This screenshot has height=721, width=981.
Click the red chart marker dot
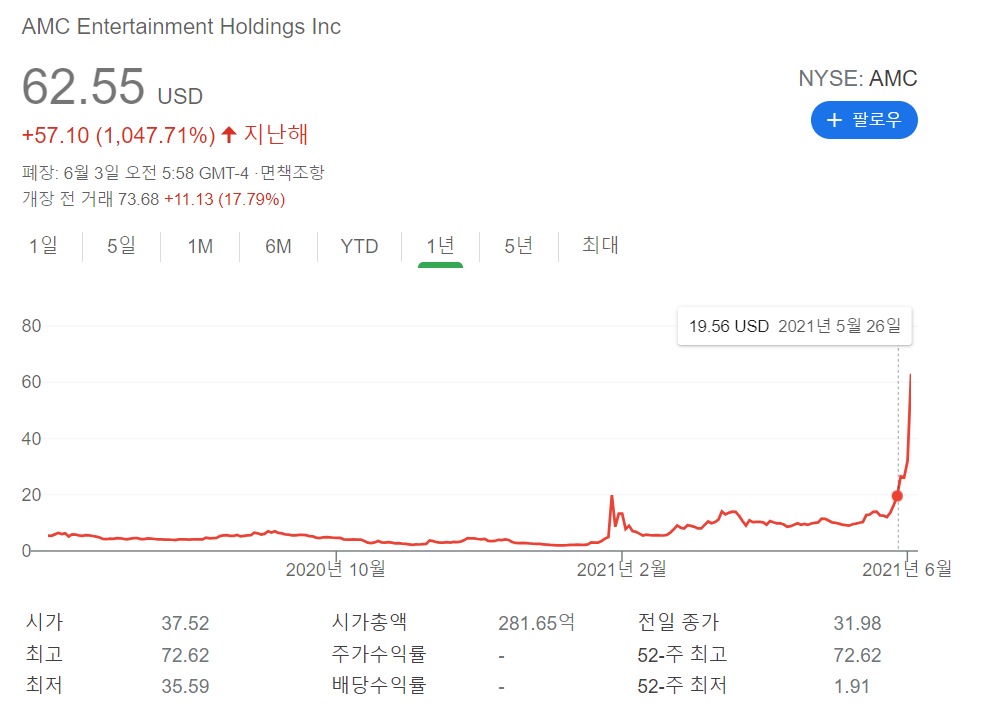(x=897, y=496)
